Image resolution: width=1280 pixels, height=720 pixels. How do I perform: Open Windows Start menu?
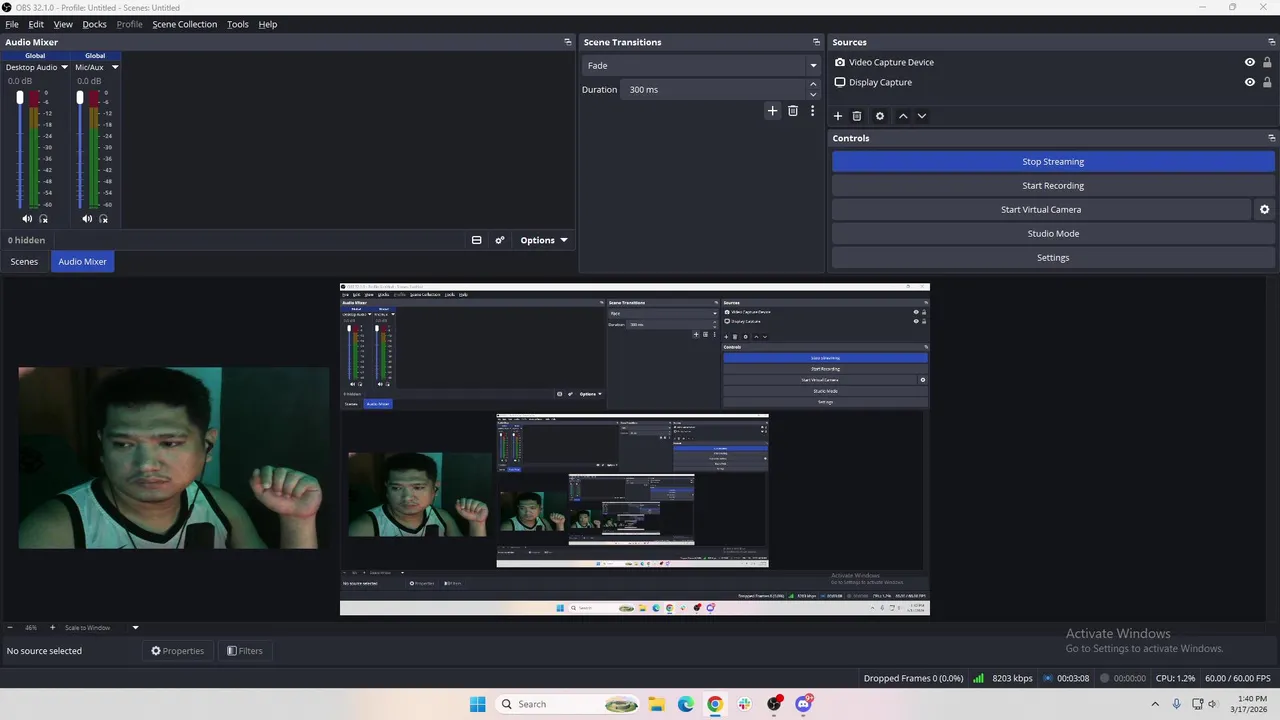(478, 704)
